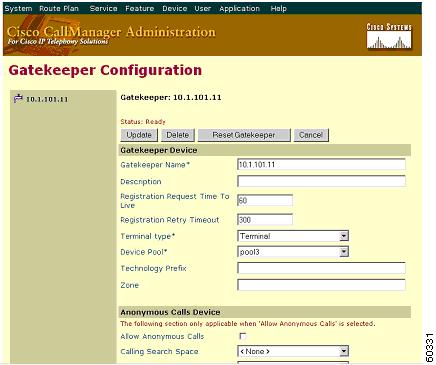
Task: Open the User menu
Action: point(203,8)
